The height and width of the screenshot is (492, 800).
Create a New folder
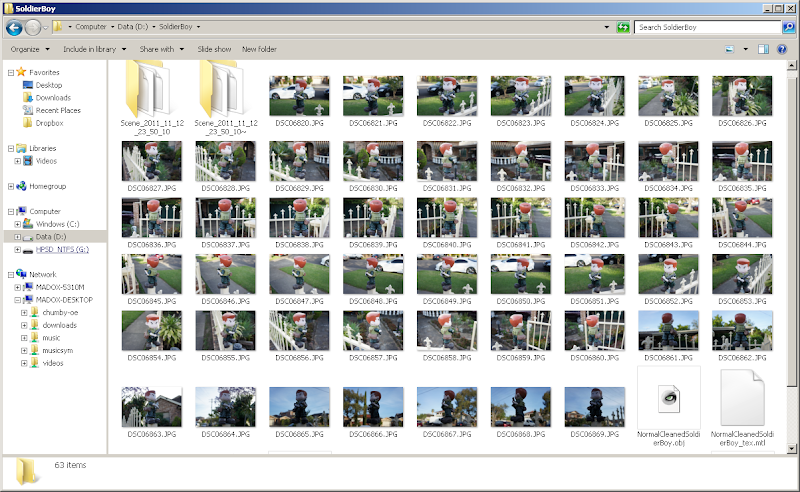[259, 50]
